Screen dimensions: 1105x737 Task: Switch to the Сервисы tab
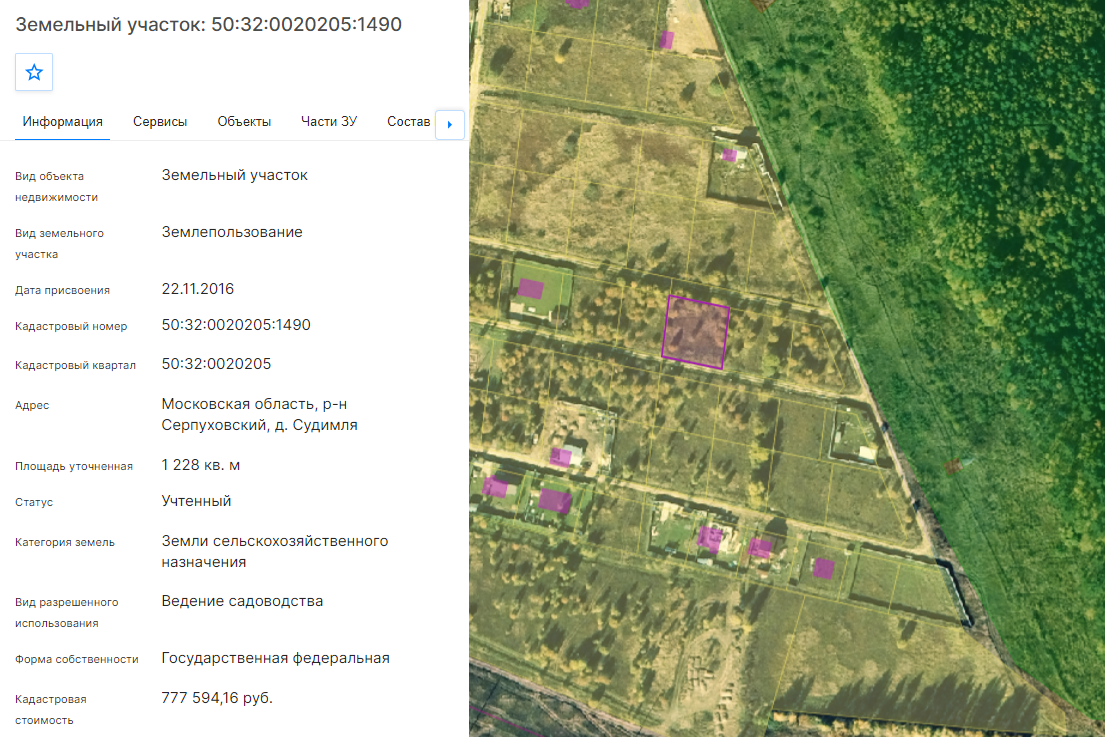[160, 122]
